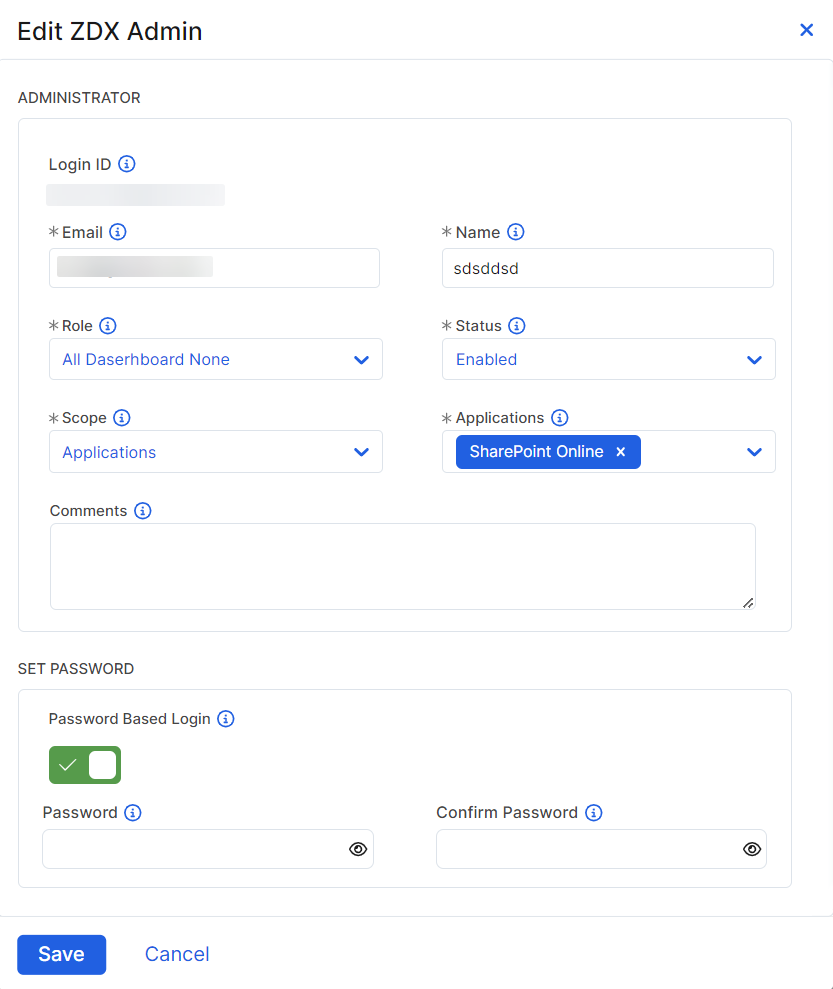
Task: Click the Login ID info icon
Action: pos(127,164)
